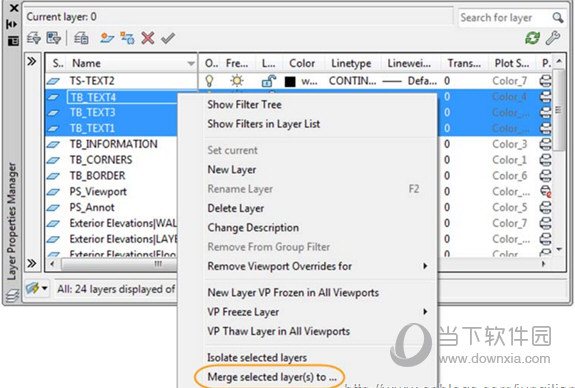The image size is (575, 388).
Task: Click plot icon in TB_BORDER row
Action: click(x=545, y=176)
